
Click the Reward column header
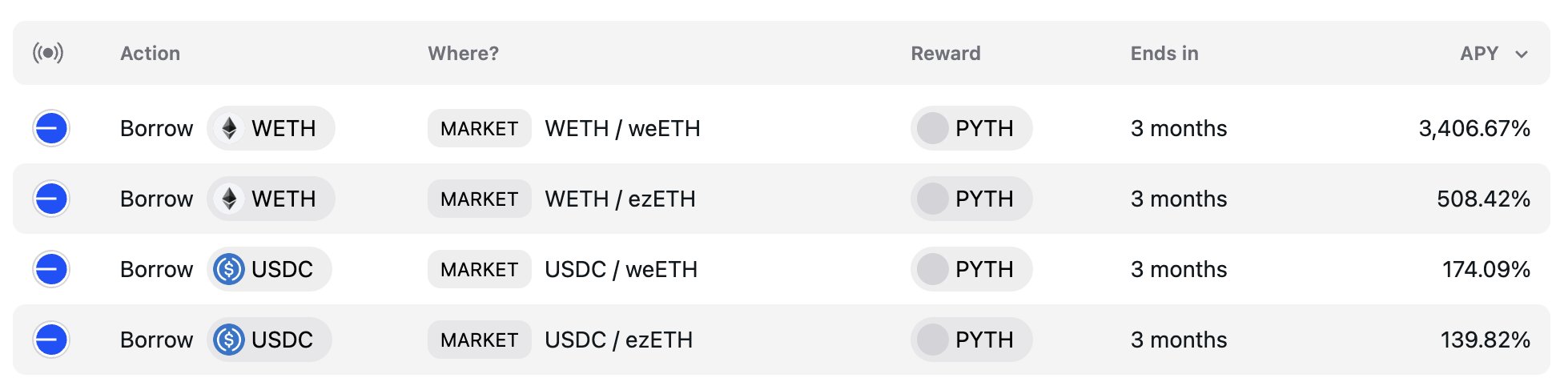(945, 54)
